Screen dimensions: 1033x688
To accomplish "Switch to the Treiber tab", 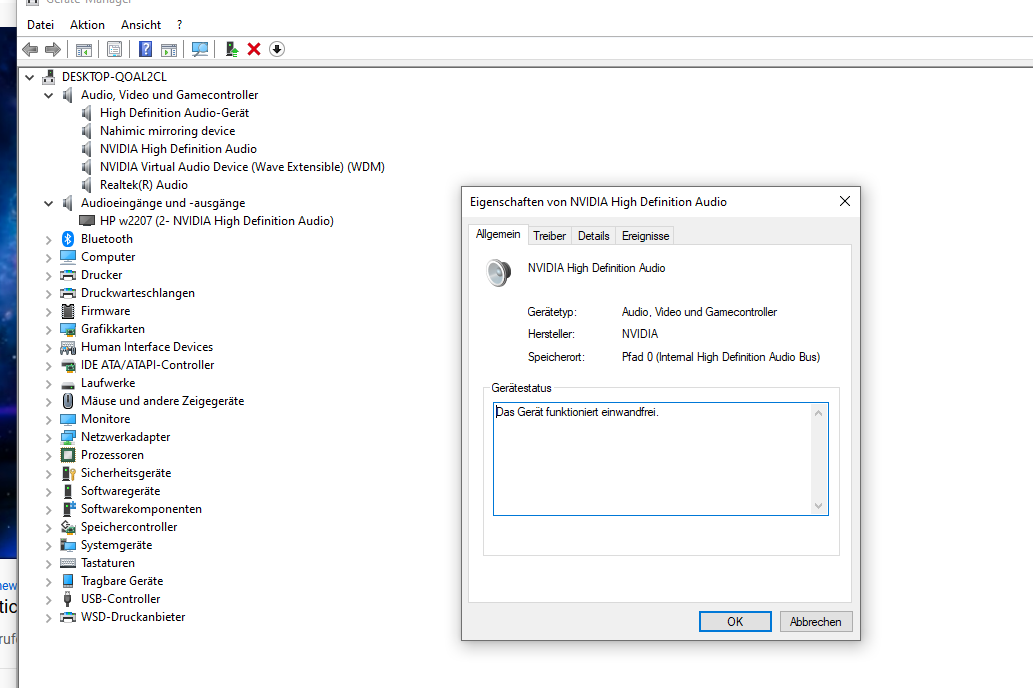I will (x=549, y=236).
